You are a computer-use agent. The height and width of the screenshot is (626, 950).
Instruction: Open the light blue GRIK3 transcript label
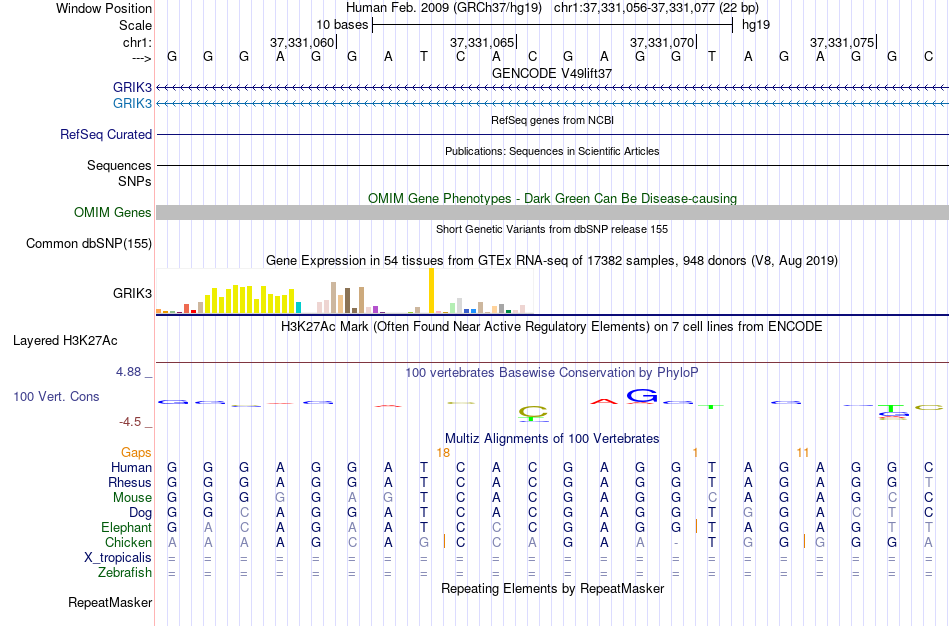[132, 104]
